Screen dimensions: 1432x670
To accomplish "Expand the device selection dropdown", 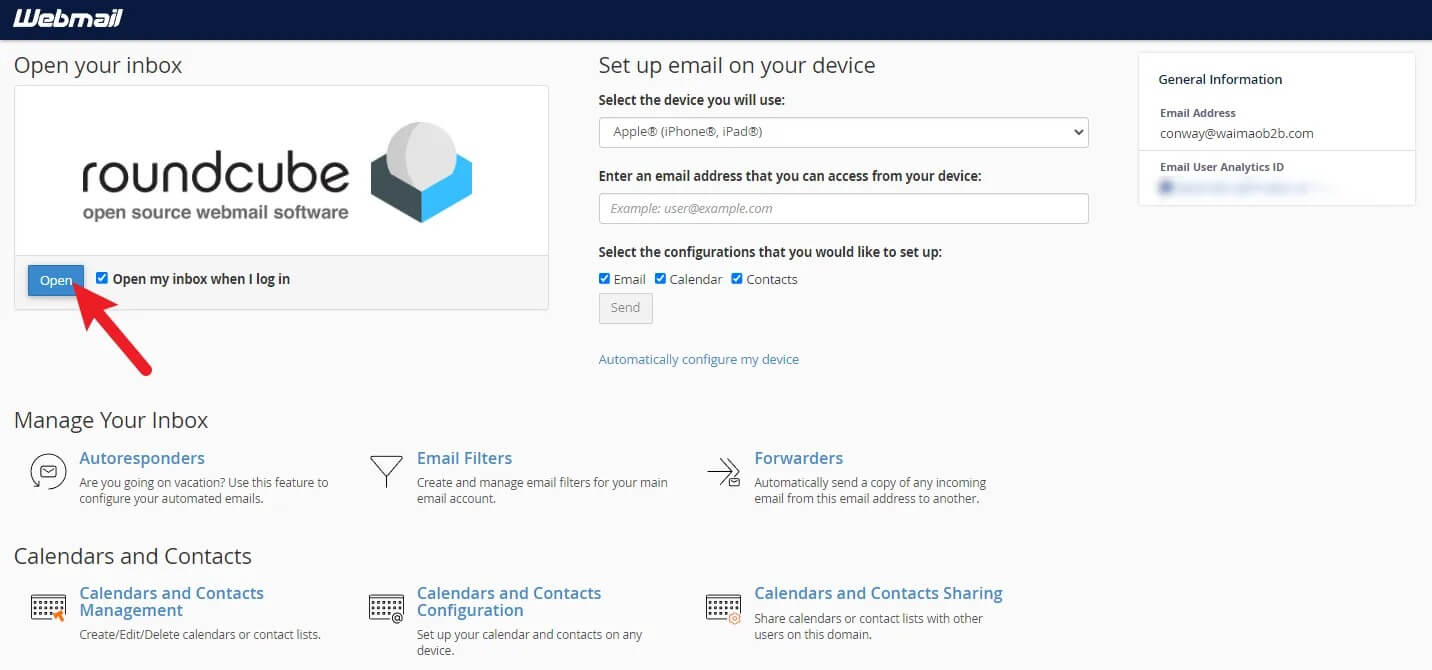I will [x=843, y=132].
